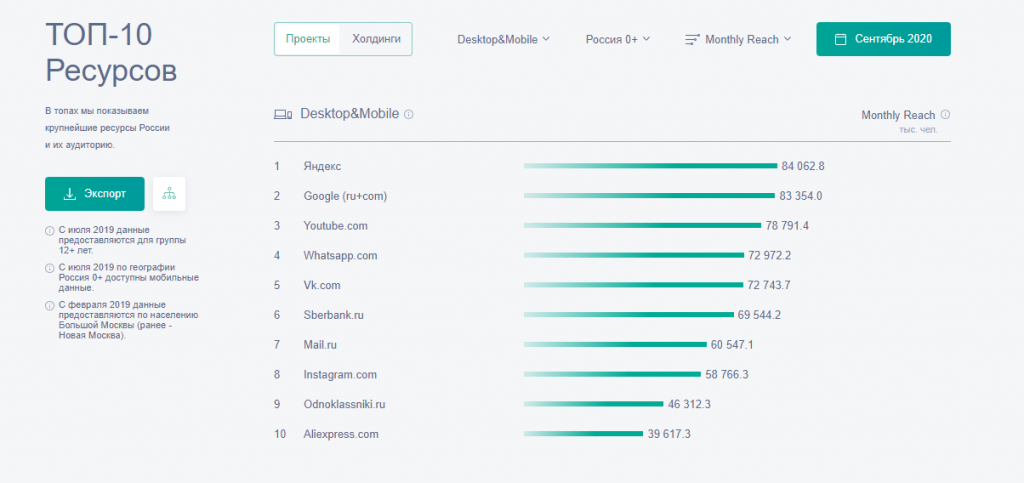Click the info icon beside Большая Москва note
Viewport: 1024px width, 483px height.
pos(50,305)
